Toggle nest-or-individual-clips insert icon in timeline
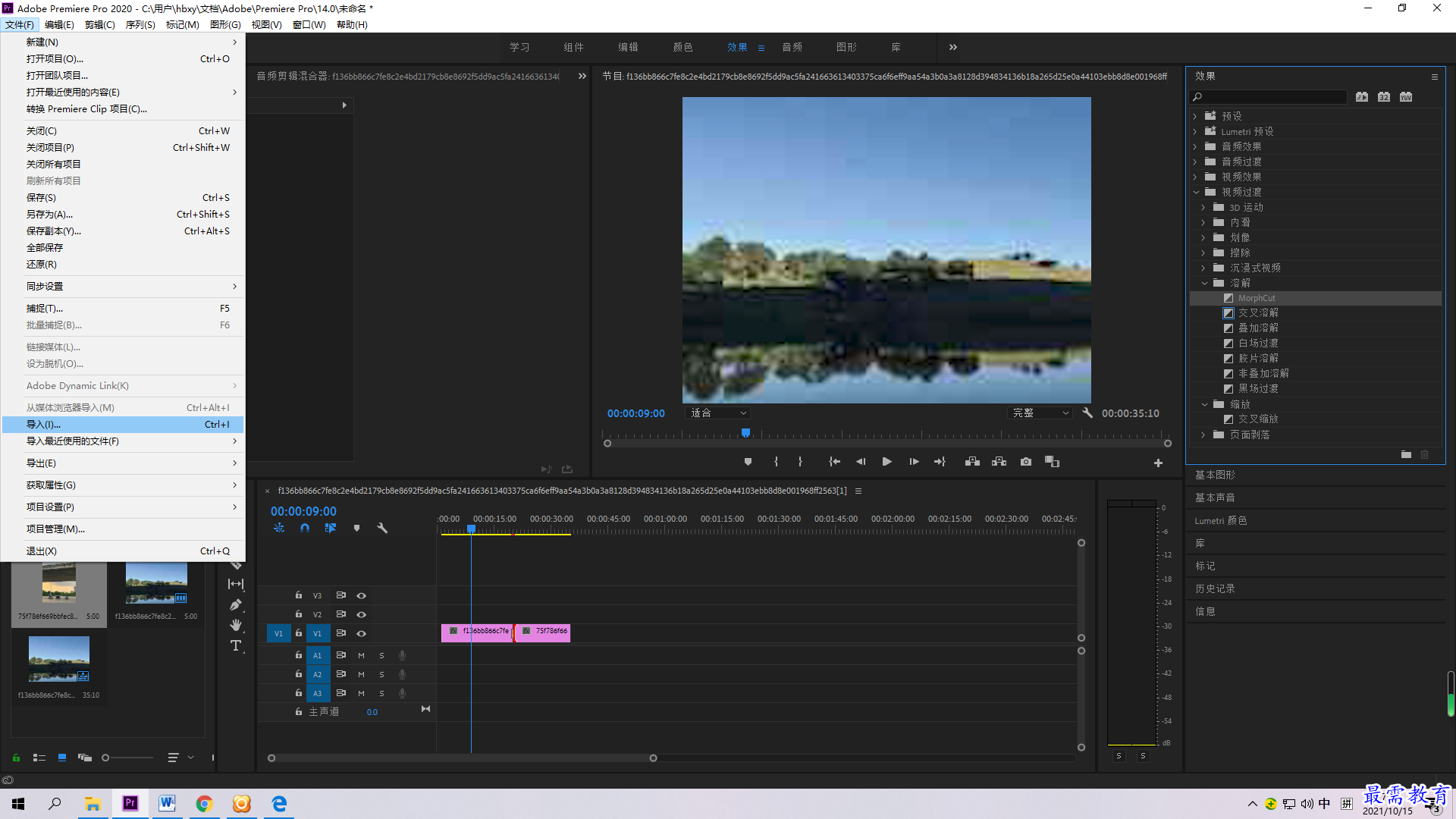 click(x=279, y=528)
